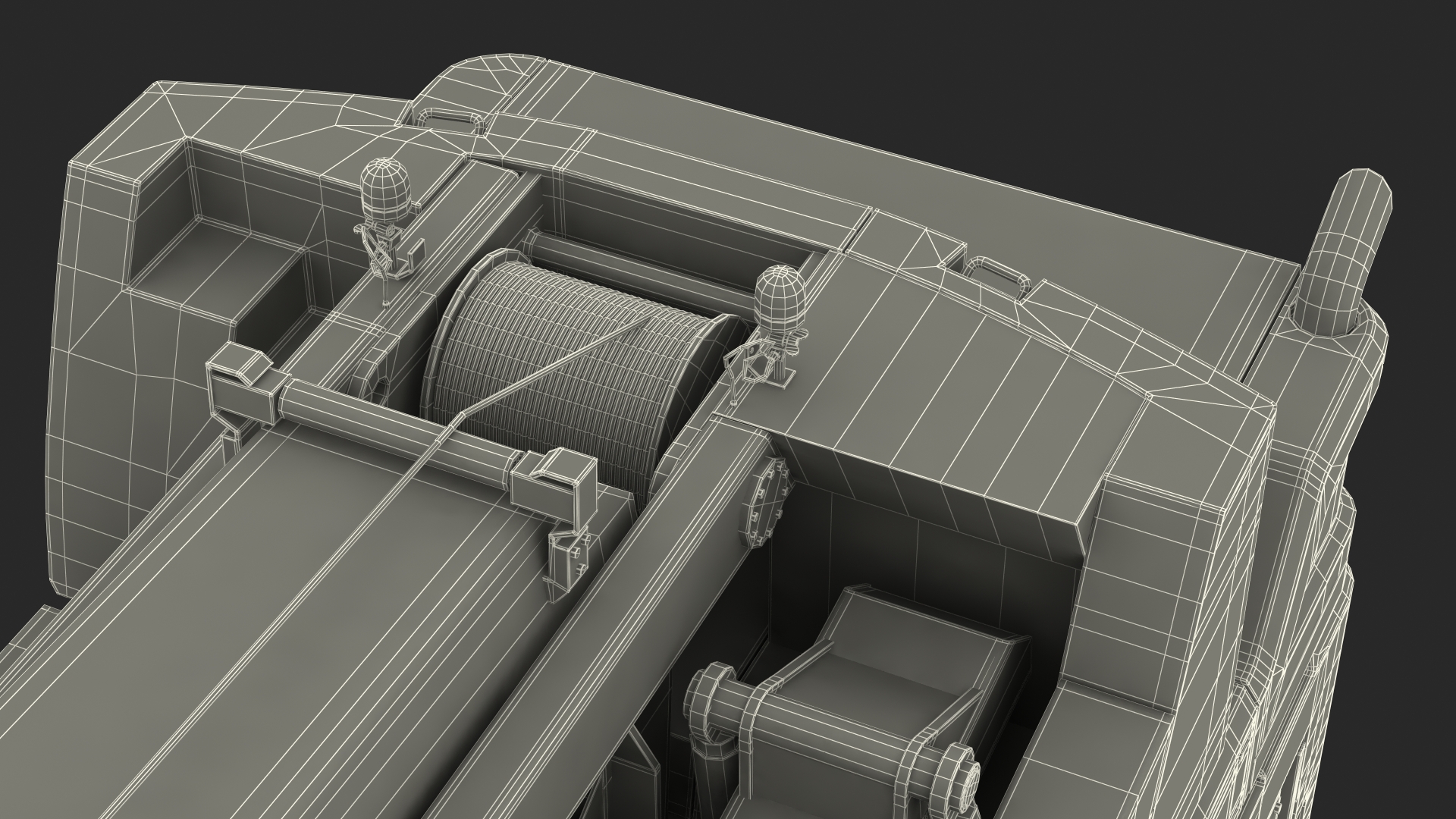Select the left beacon light dome
1456x819 pixels.
(x=384, y=190)
